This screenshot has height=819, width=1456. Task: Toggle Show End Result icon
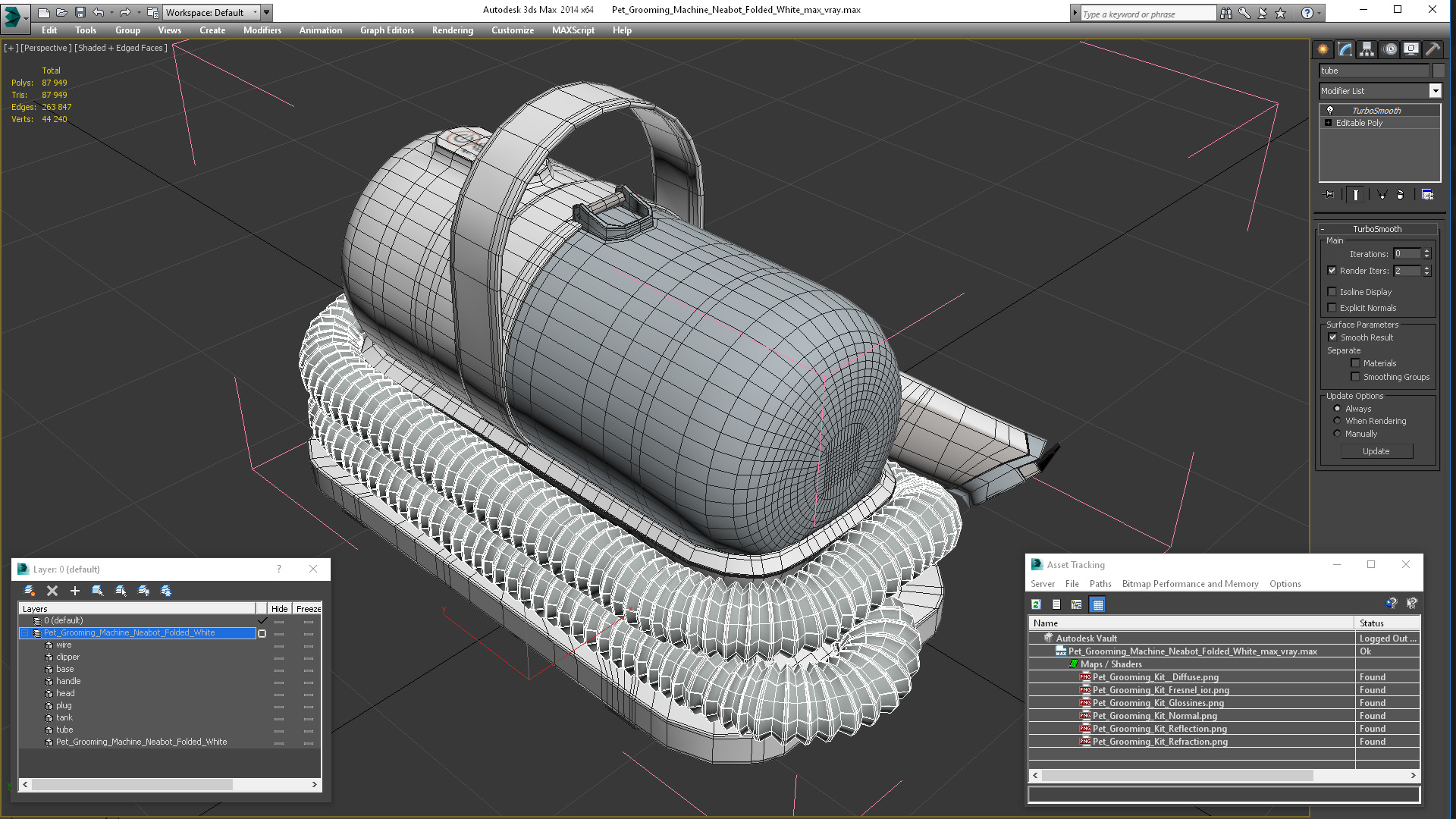click(x=1356, y=195)
